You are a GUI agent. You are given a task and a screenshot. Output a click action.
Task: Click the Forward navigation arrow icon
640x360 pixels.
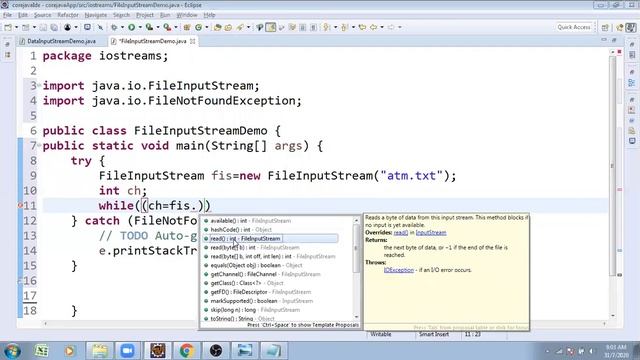point(391,27)
